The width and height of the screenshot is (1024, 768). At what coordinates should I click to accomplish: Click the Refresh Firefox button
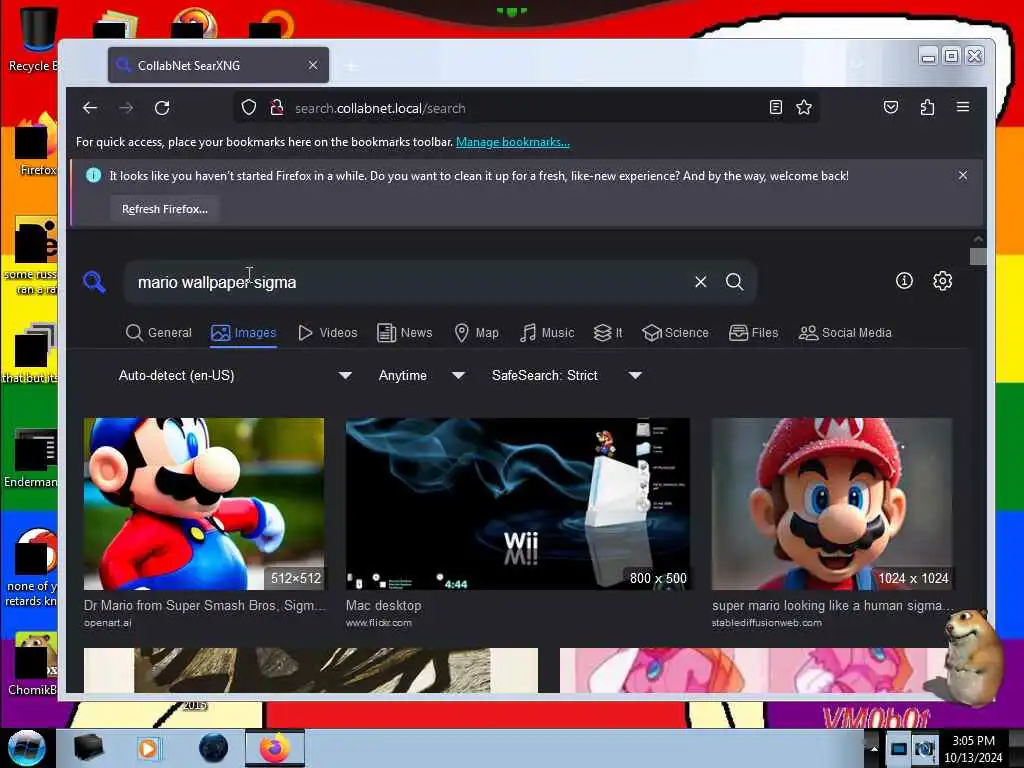165,209
